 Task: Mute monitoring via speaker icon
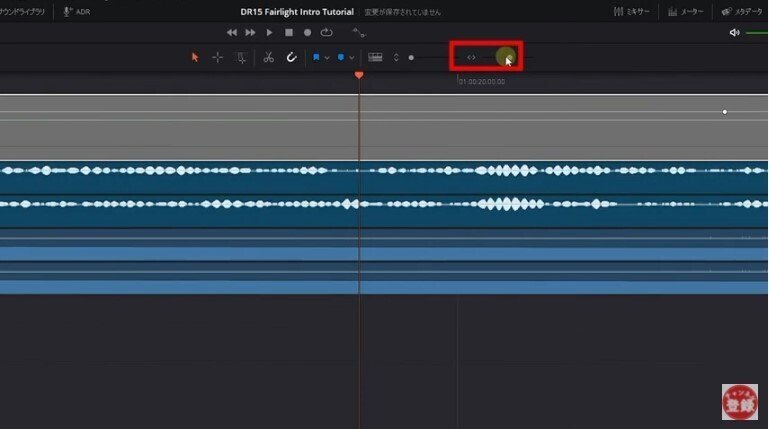point(734,33)
